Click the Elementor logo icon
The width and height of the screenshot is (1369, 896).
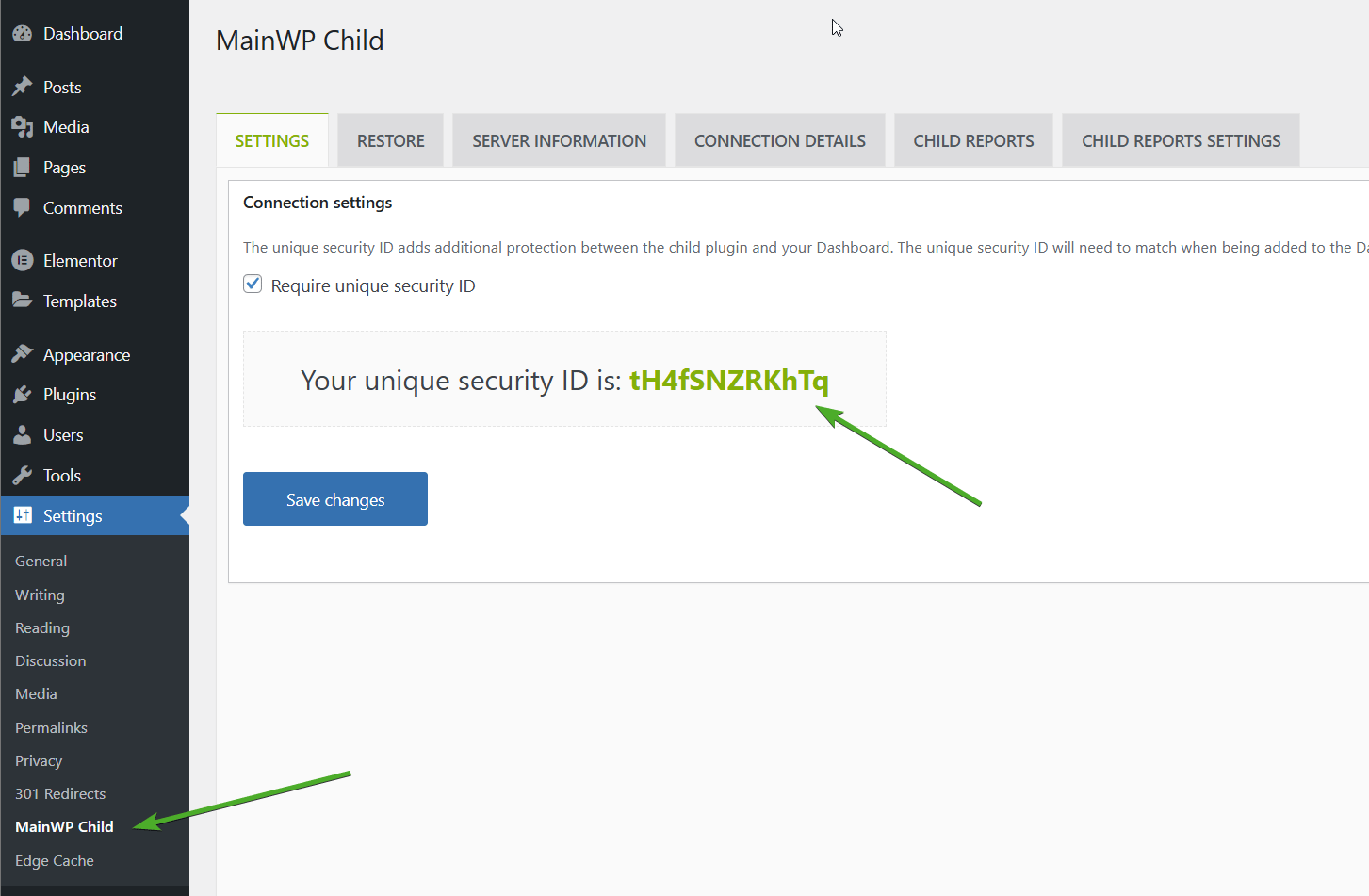pyautogui.click(x=23, y=260)
